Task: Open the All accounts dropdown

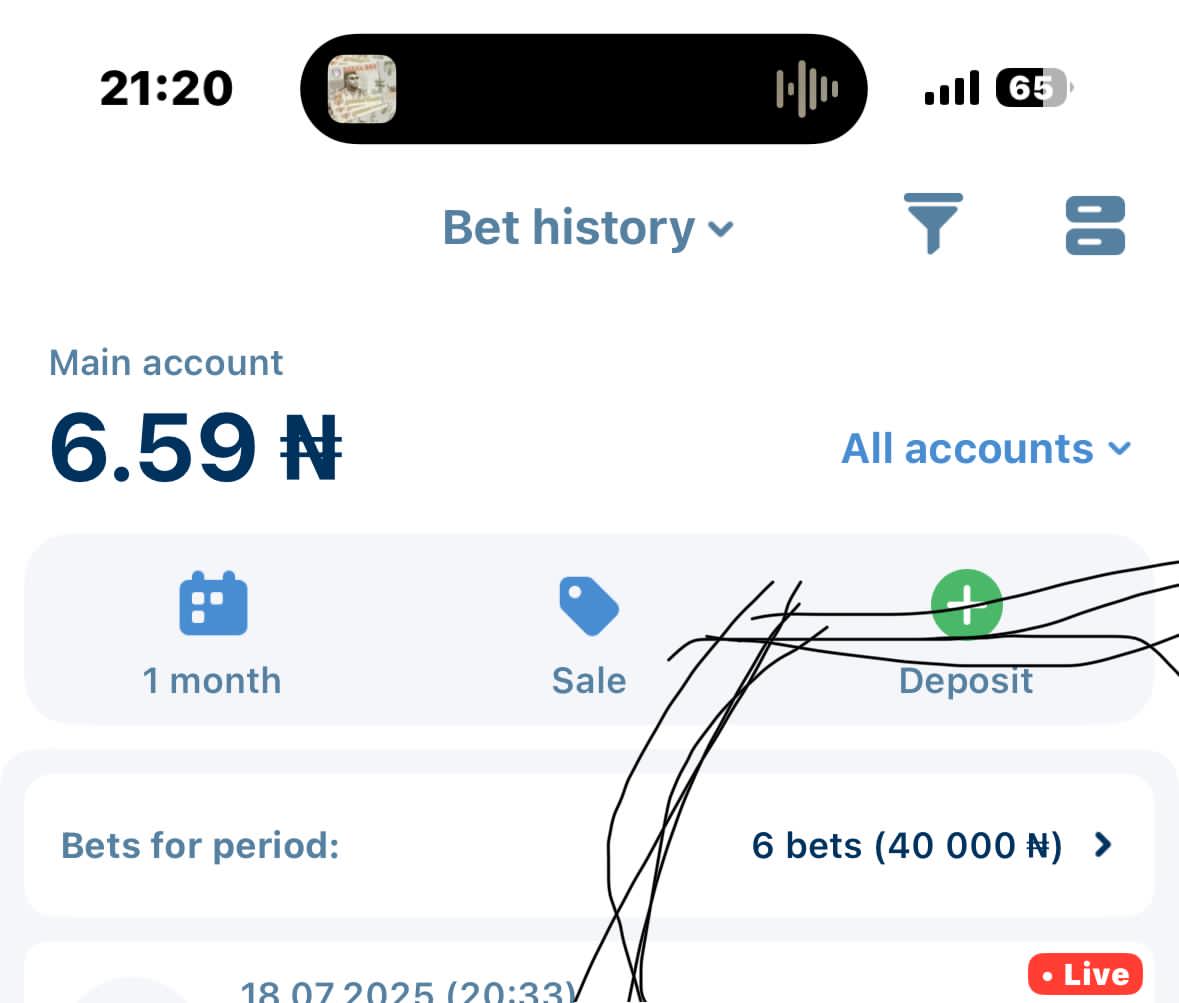Action: pyautogui.click(x=986, y=449)
